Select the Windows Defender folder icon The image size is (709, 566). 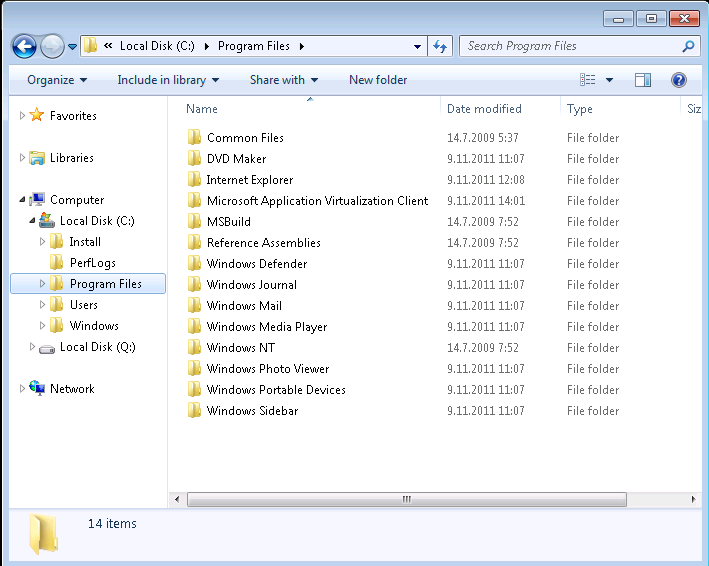(x=195, y=264)
